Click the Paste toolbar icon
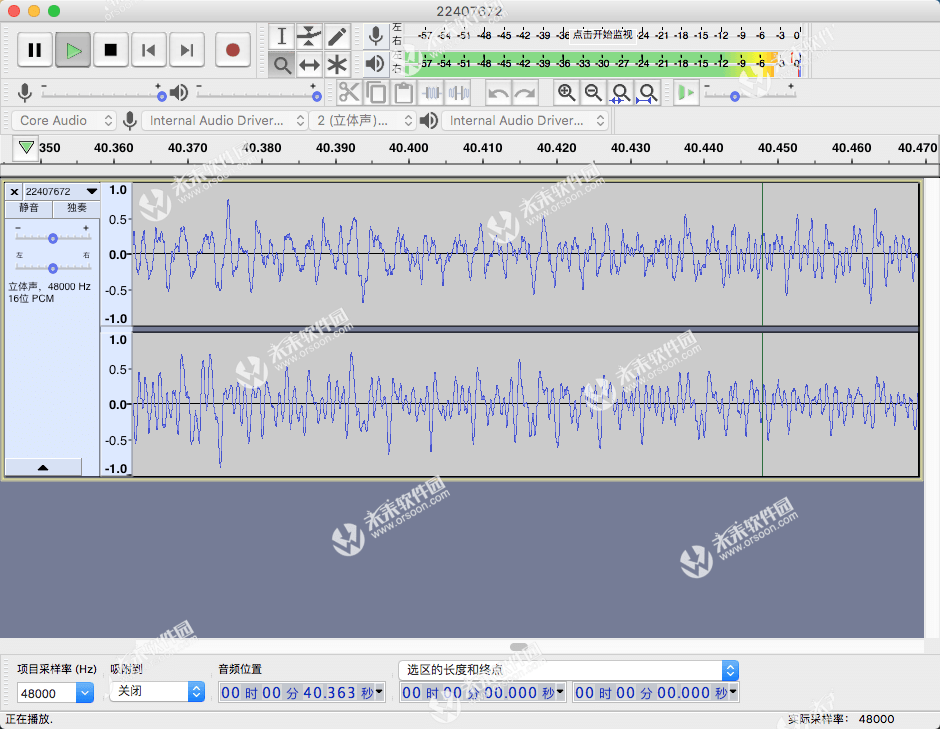Screen dimensions: 940x729 coord(403,92)
